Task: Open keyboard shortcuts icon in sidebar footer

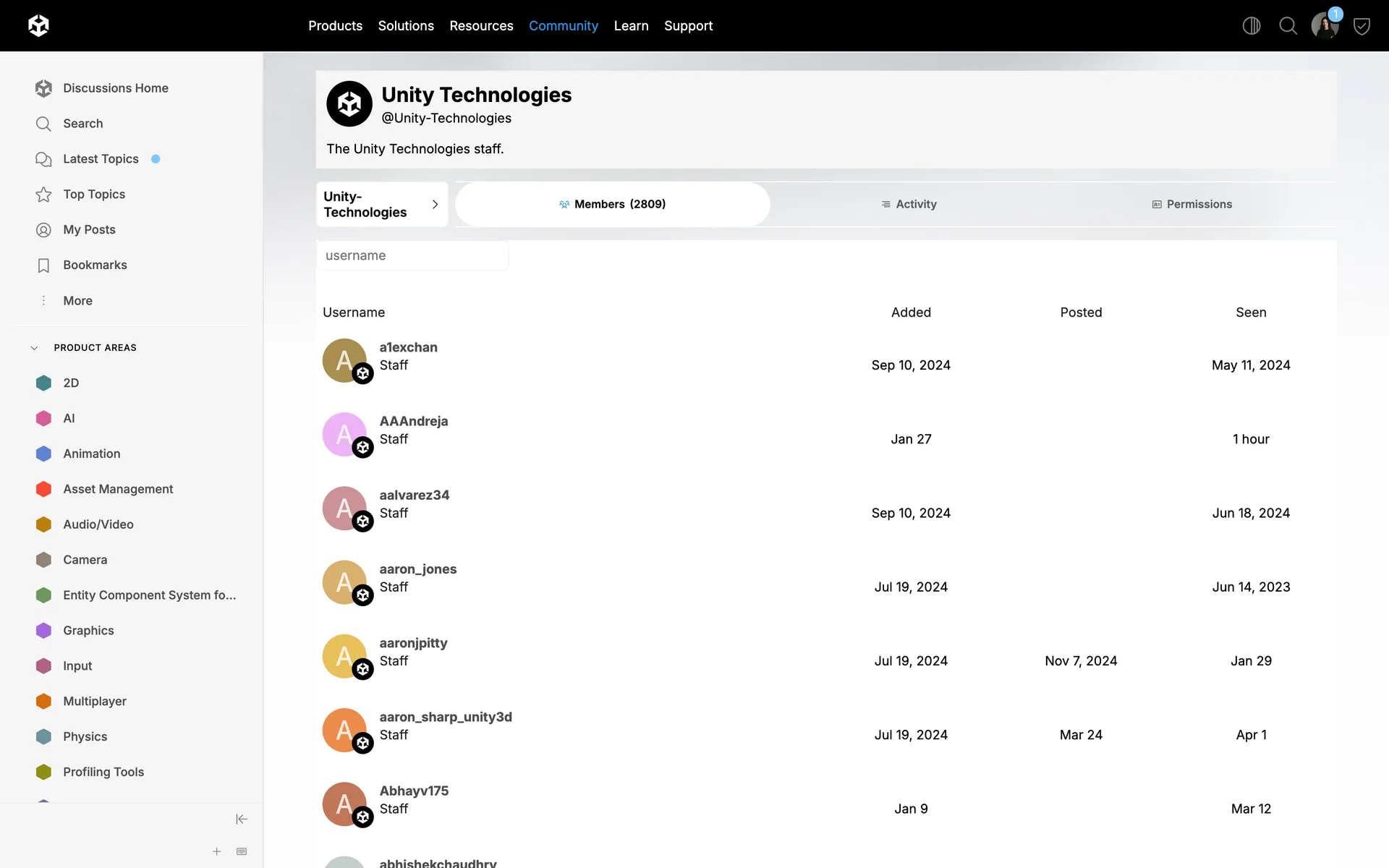Action: coord(242,851)
